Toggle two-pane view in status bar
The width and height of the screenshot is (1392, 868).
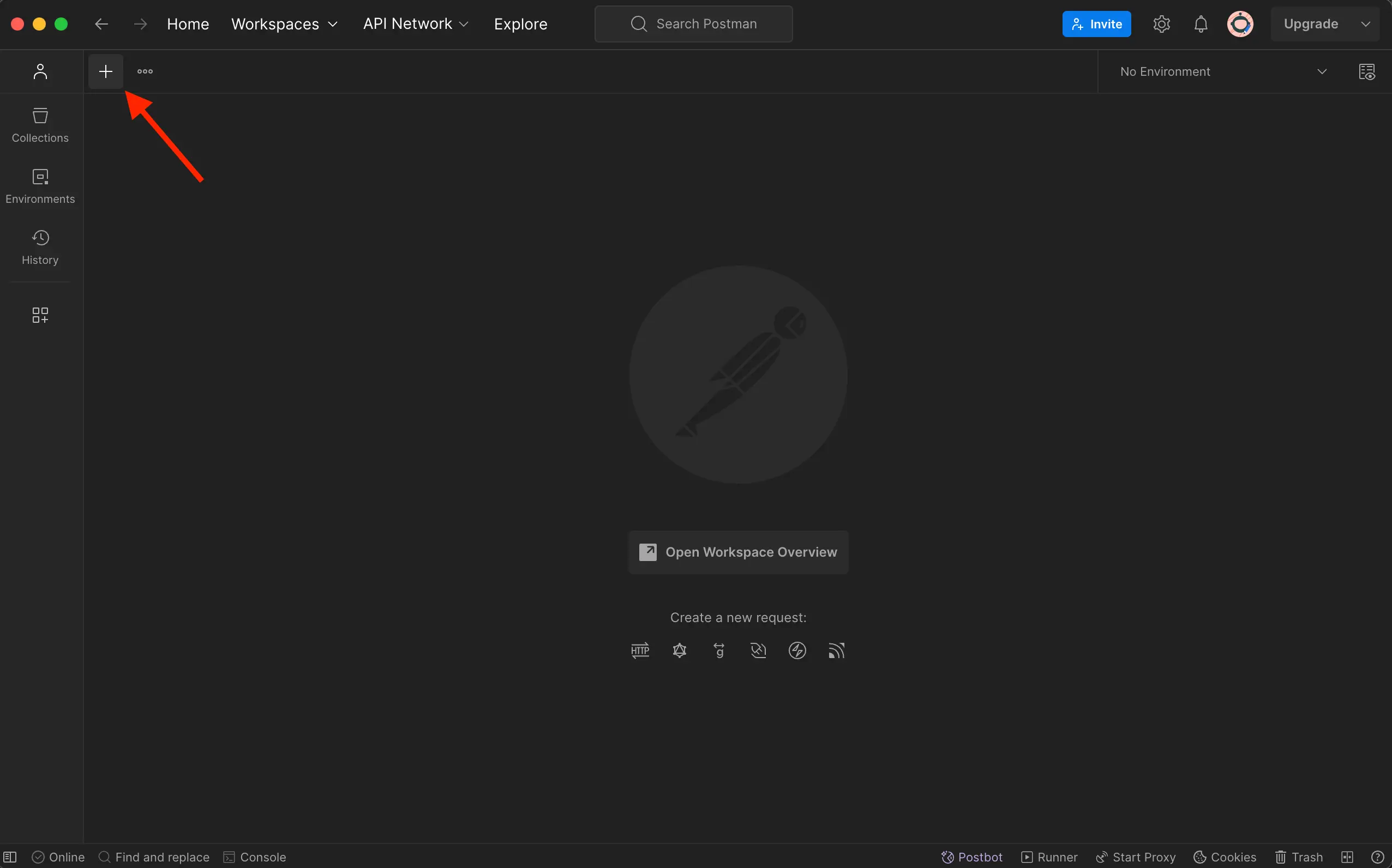pyautogui.click(x=1347, y=857)
